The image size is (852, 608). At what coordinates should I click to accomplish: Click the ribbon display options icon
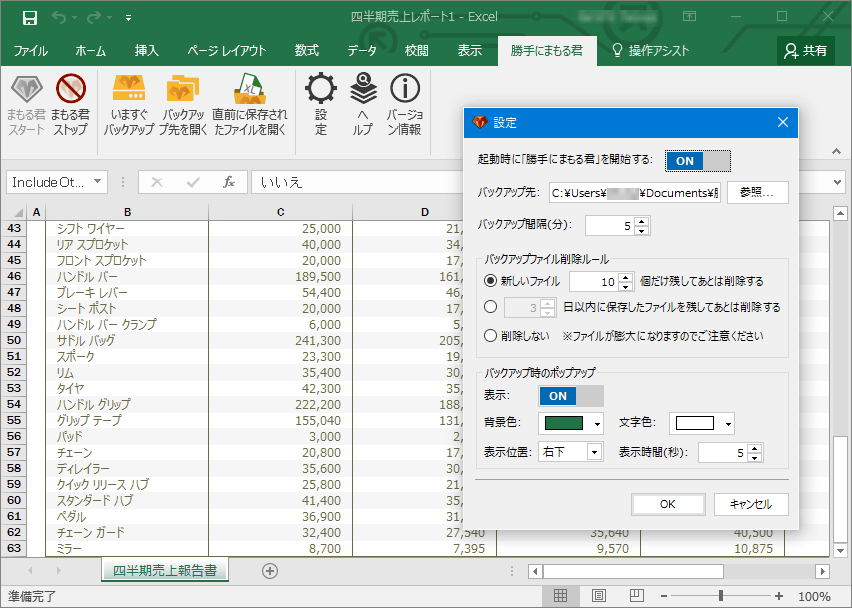click(x=690, y=17)
